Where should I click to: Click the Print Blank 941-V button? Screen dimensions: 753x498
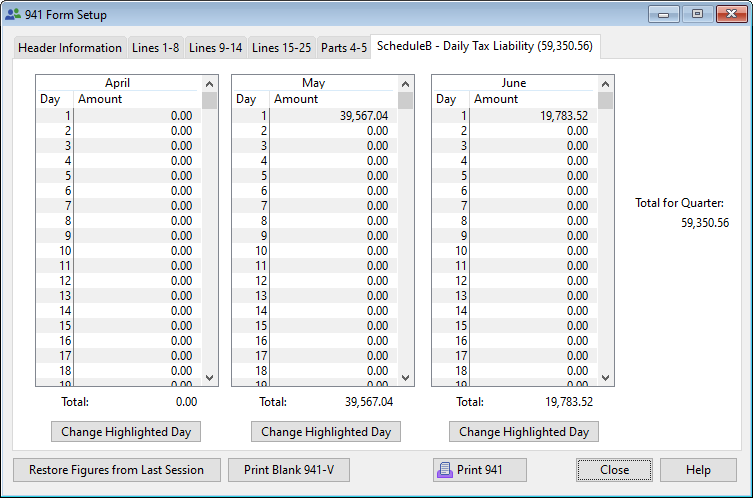pos(289,470)
